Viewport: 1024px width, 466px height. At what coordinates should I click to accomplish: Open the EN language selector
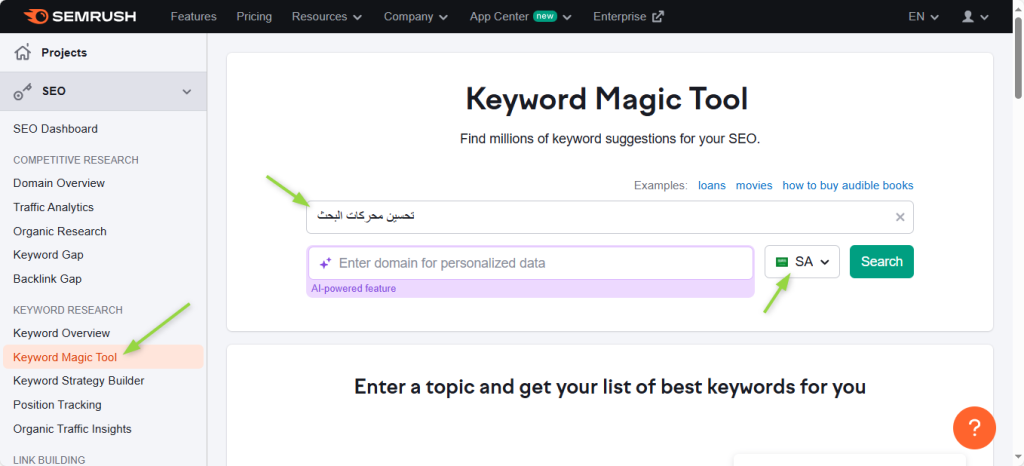[923, 16]
